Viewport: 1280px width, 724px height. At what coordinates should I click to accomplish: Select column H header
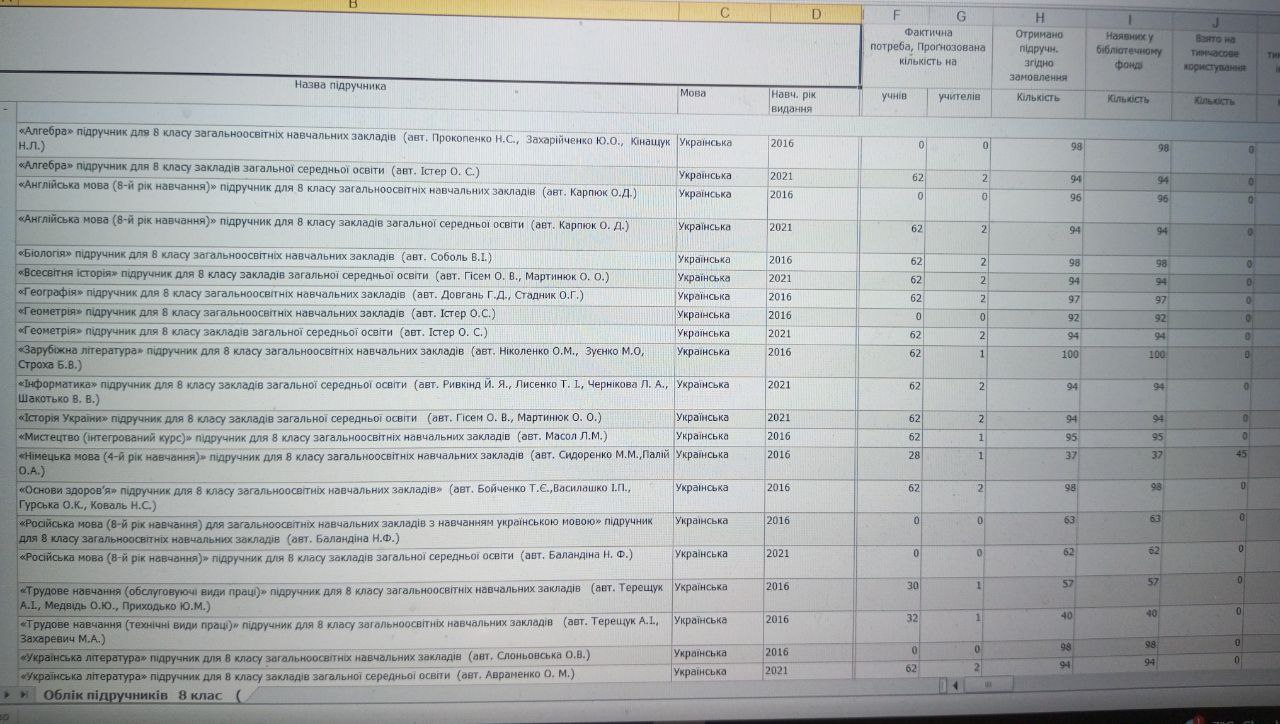1040,16
